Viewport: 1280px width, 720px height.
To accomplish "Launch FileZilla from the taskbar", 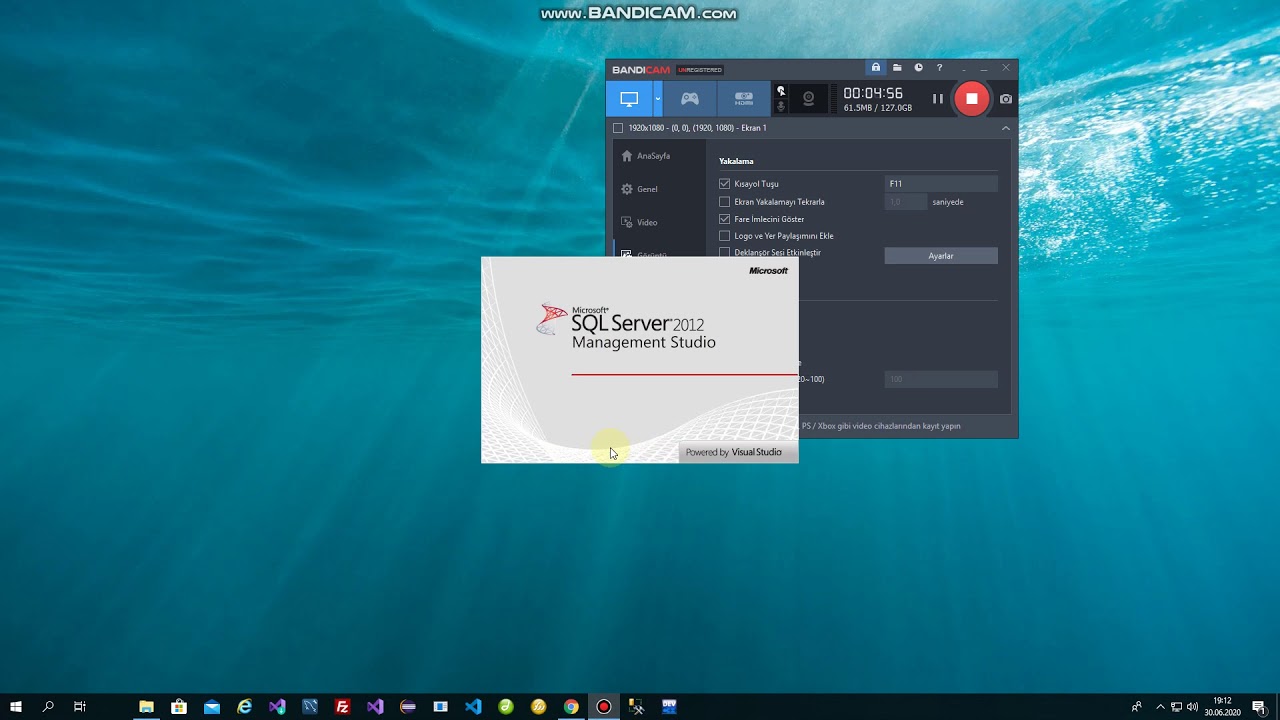I will pyautogui.click(x=342, y=706).
